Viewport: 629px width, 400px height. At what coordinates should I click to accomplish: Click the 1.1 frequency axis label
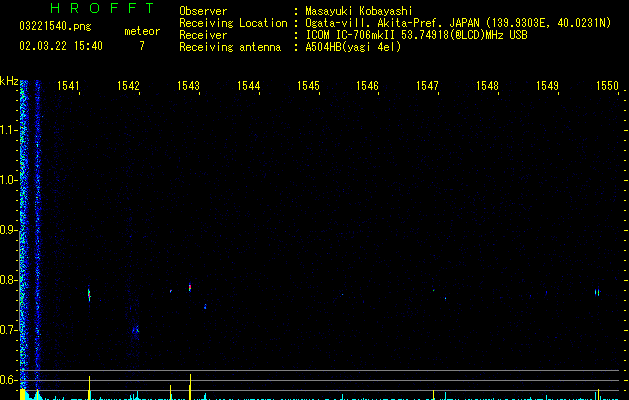point(8,130)
